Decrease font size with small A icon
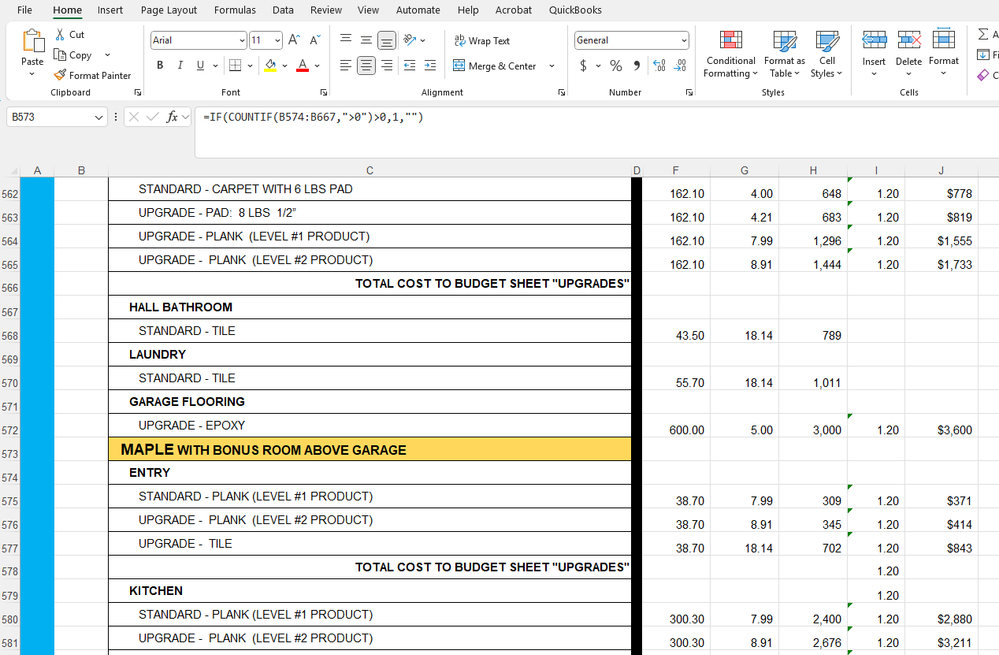999x655 pixels. pos(315,40)
